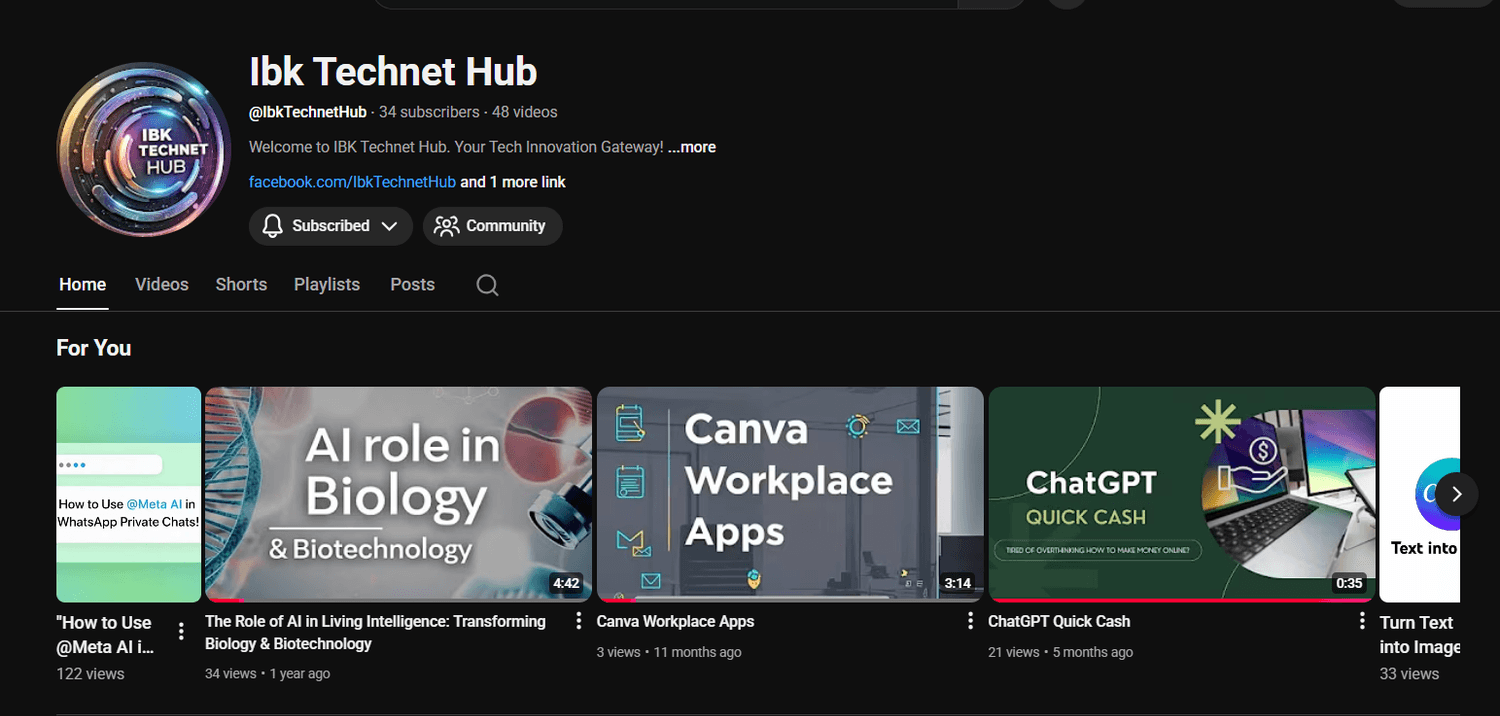Click the @IbkTechnetHub handle
Viewport: 1500px width, 716px height.
[x=307, y=111]
